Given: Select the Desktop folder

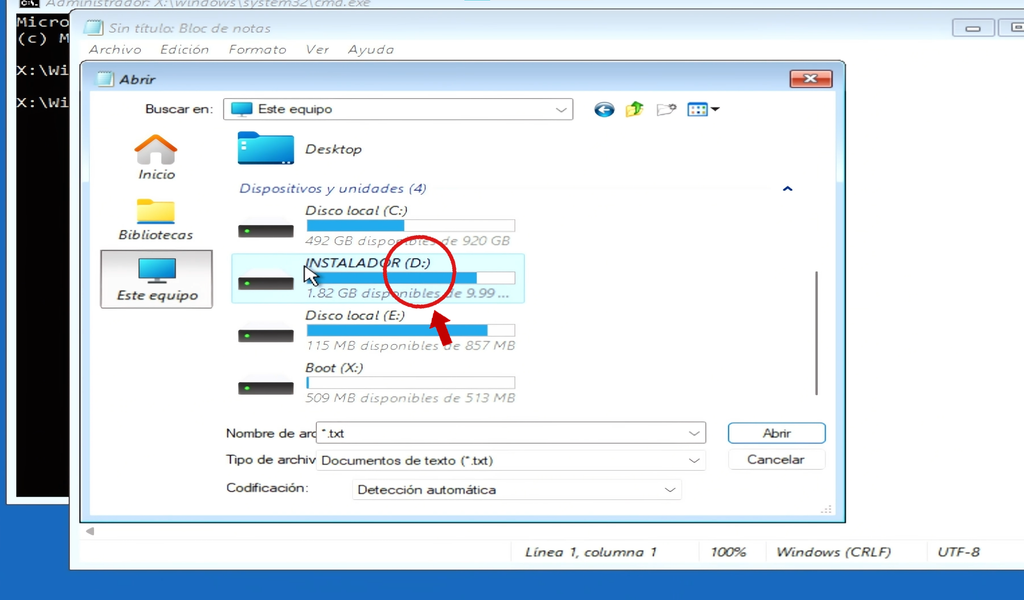Looking at the screenshot, I should tap(300, 149).
